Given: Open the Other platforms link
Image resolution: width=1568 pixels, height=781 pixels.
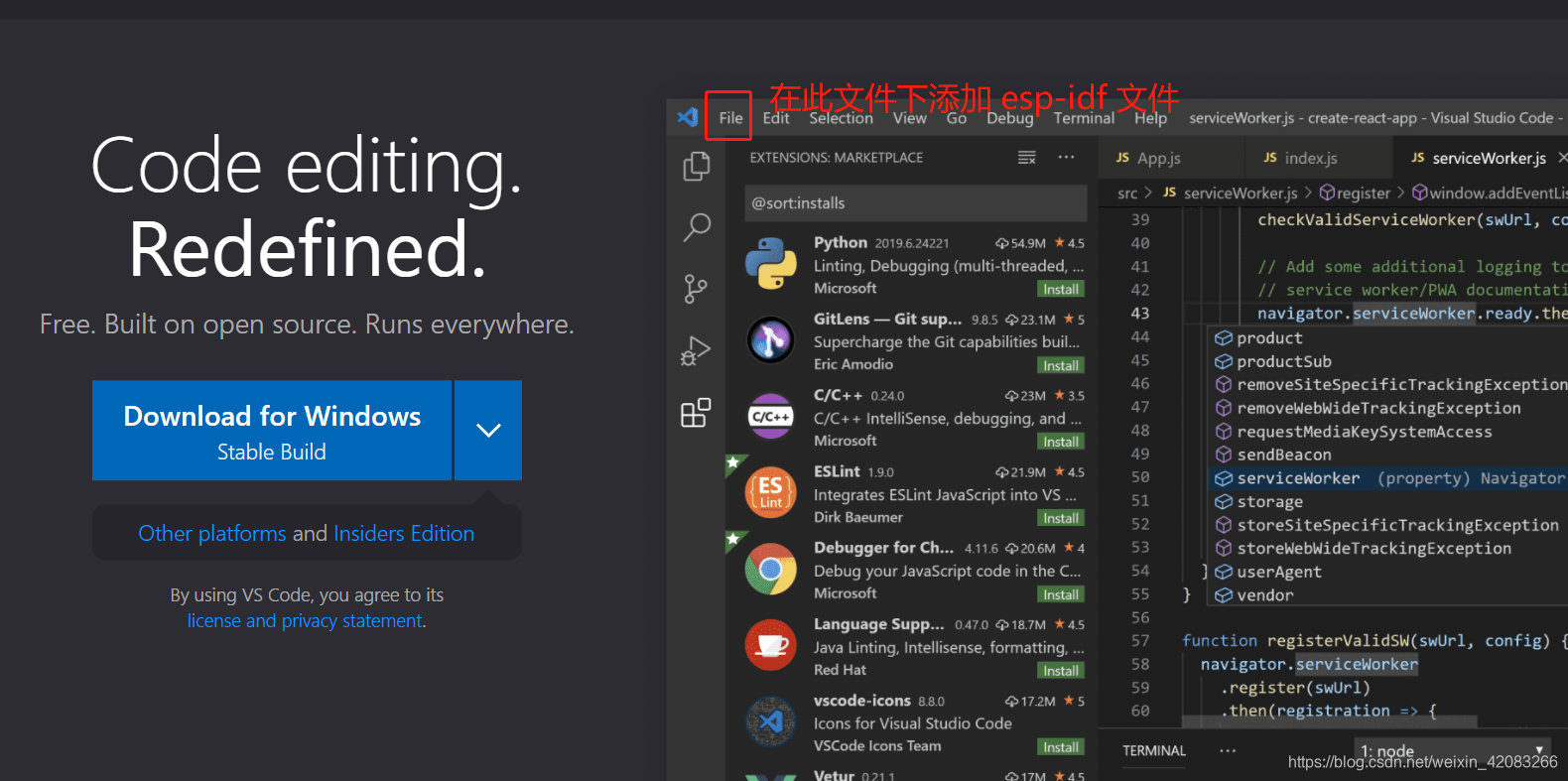Looking at the screenshot, I should click(x=212, y=533).
